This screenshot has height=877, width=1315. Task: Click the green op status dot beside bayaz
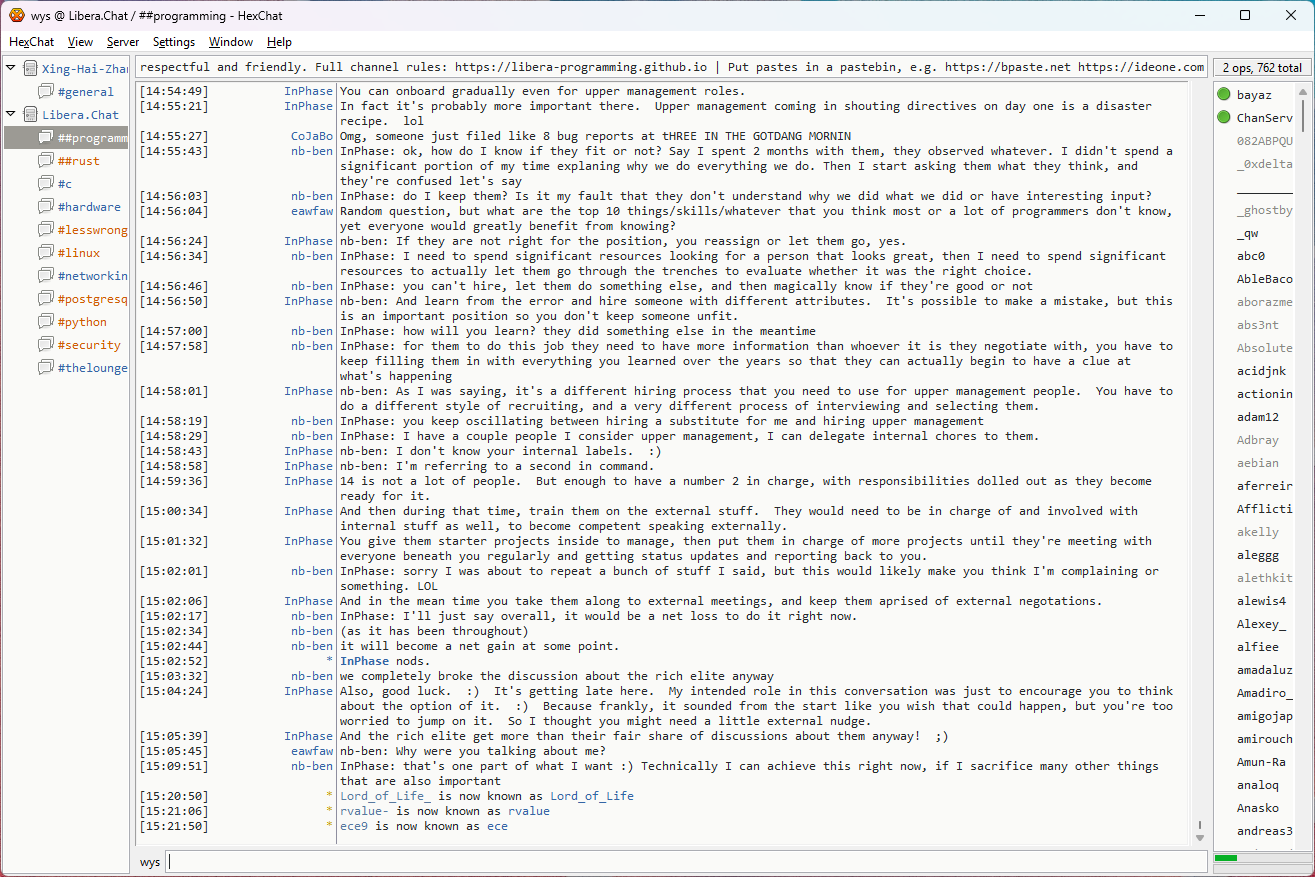pyautogui.click(x=1224, y=95)
